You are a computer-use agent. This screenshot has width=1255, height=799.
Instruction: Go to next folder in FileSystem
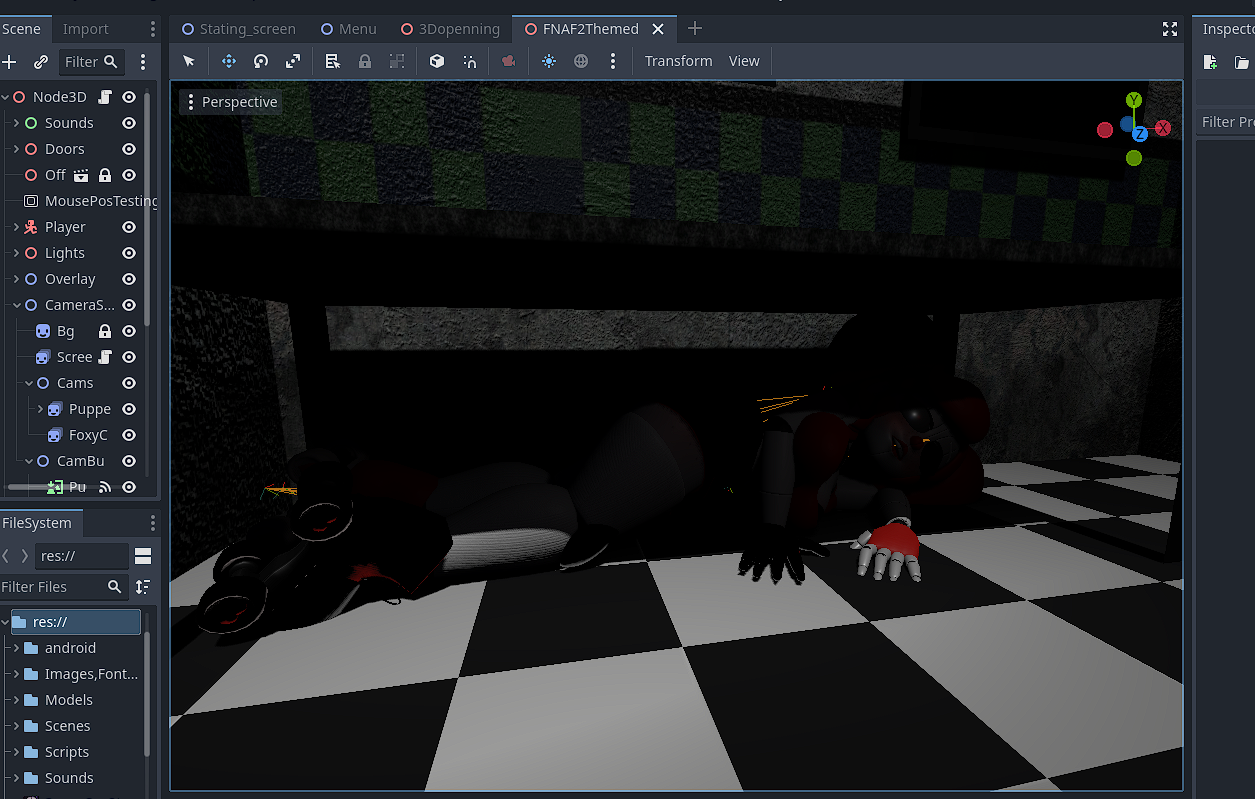coord(25,556)
